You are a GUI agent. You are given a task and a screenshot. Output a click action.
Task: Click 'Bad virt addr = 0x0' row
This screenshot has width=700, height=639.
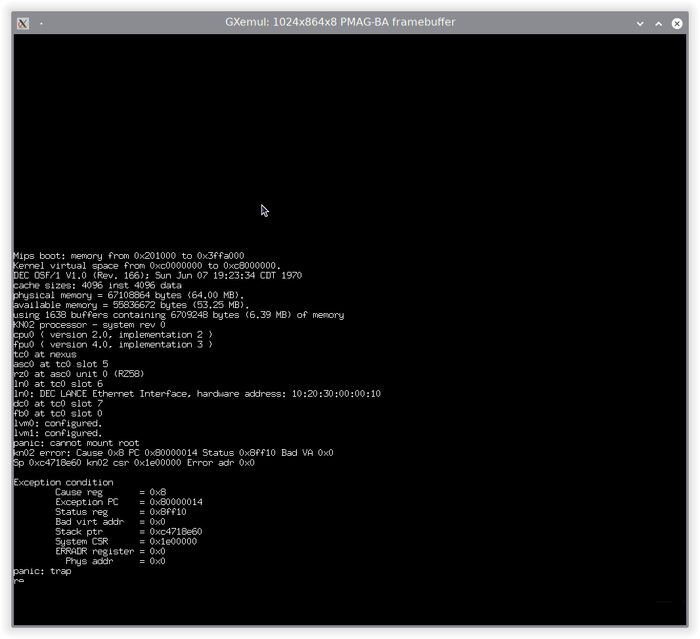[x=110, y=522]
